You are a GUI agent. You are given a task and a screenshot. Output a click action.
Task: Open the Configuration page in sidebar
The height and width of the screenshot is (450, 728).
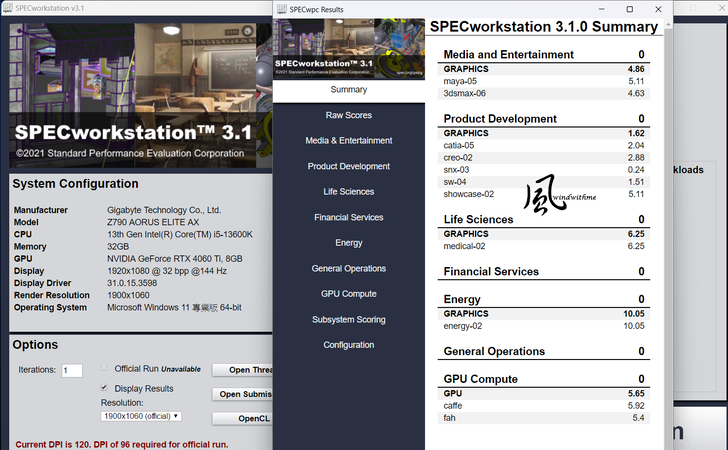tap(348, 345)
